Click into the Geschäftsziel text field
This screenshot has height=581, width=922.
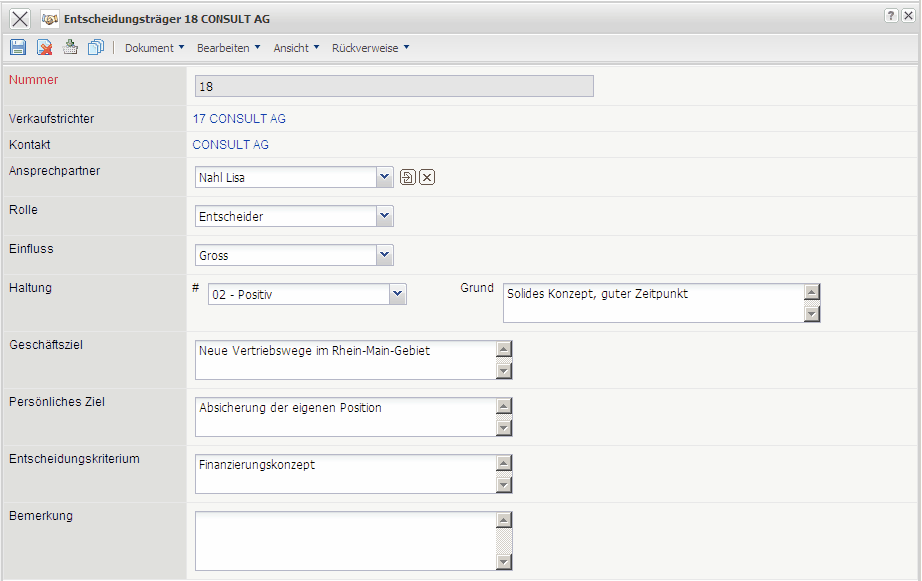pyautogui.click(x=345, y=360)
